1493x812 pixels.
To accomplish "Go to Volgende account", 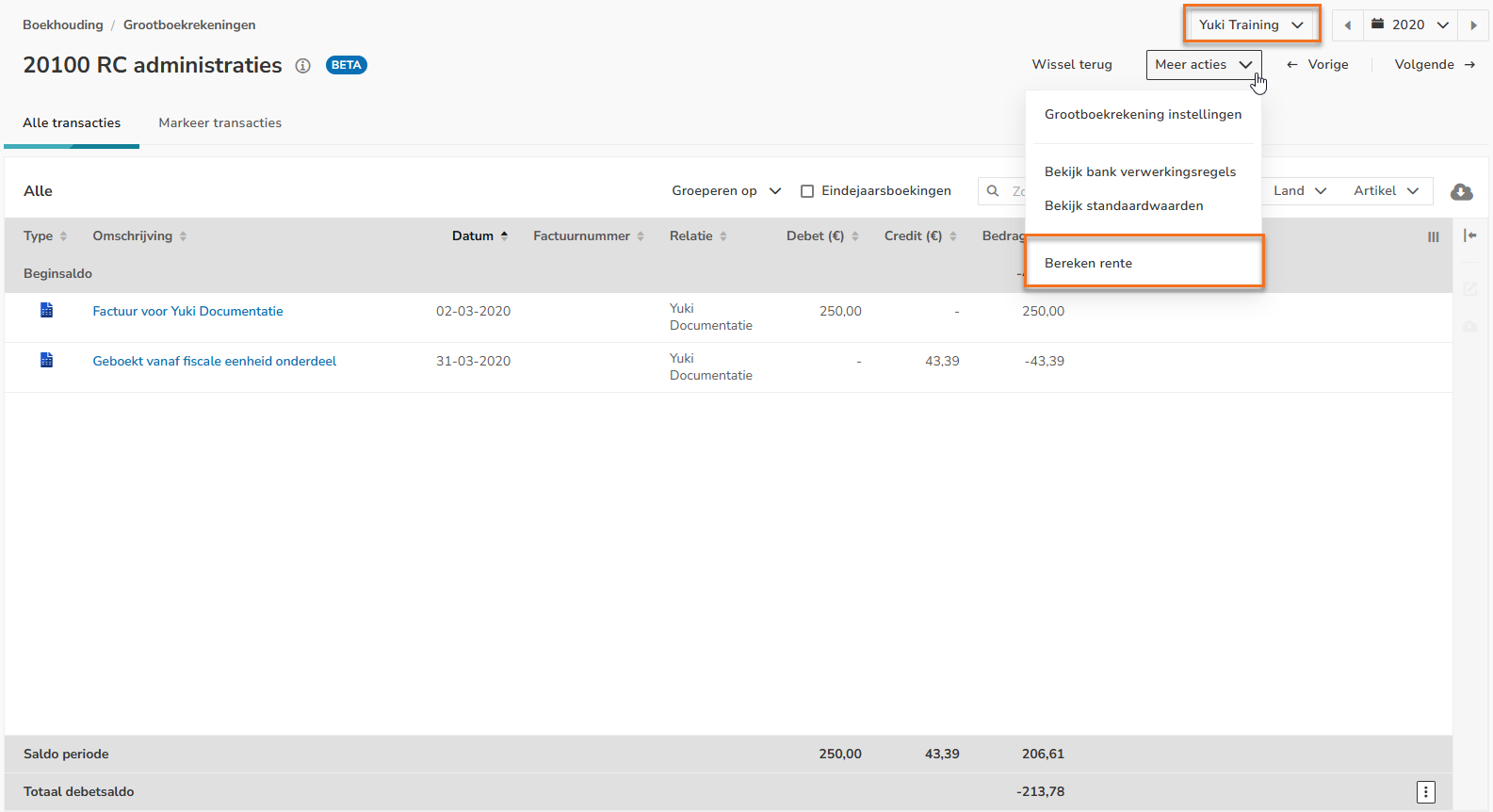I will (x=1435, y=65).
